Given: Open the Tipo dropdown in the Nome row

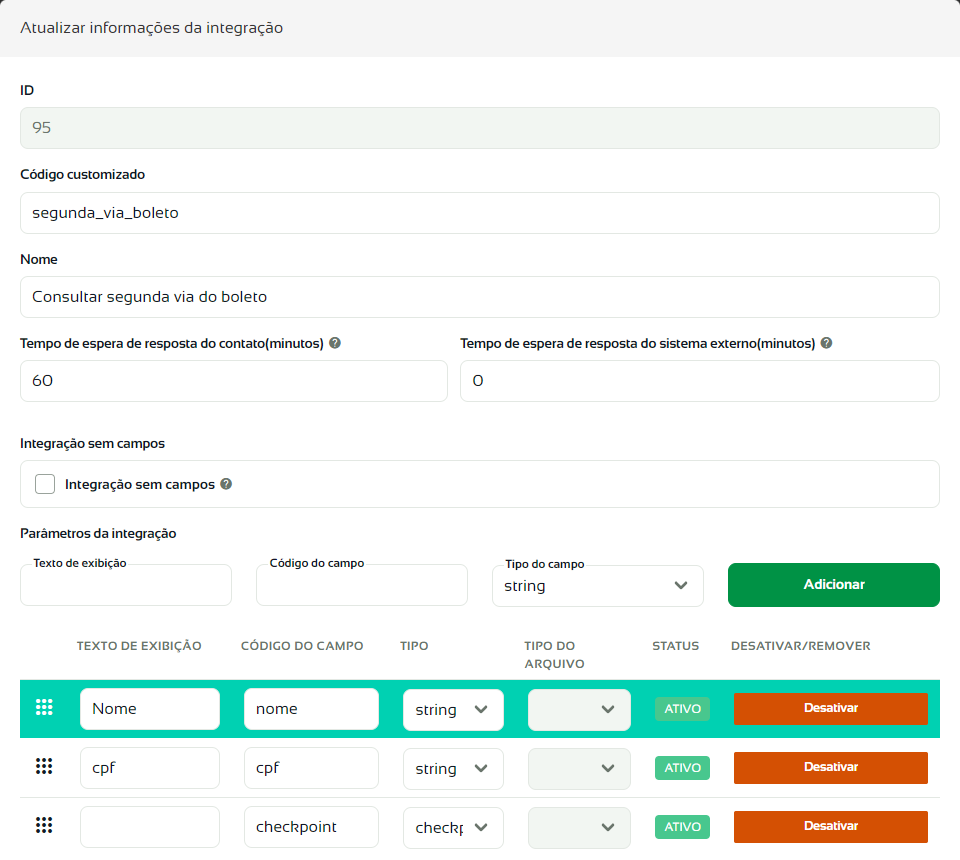Looking at the screenshot, I should click(x=453, y=709).
